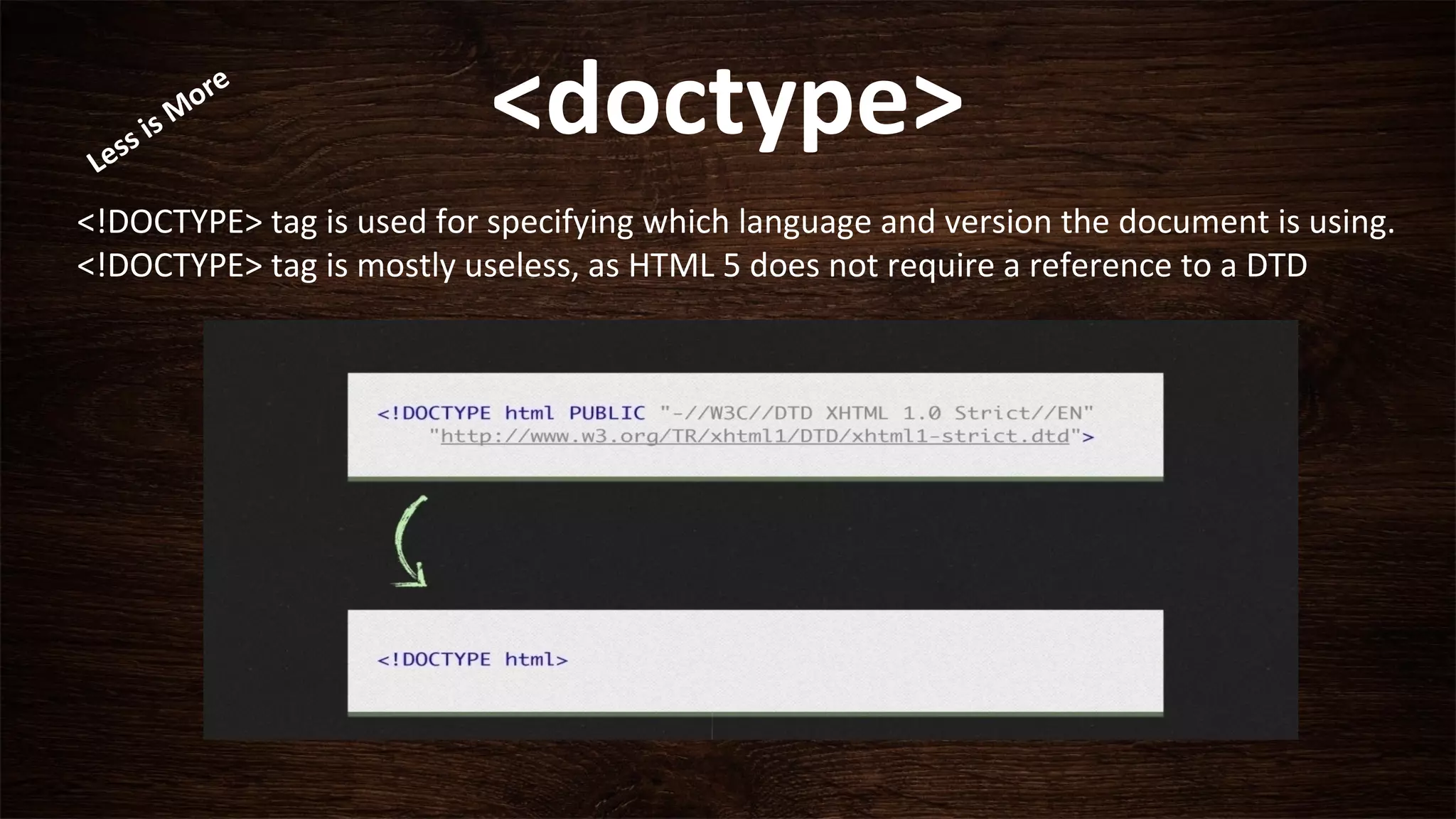Click the sentence saying HTML 5 needs no DTD
1456x819 pixels.
[x=692, y=266]
